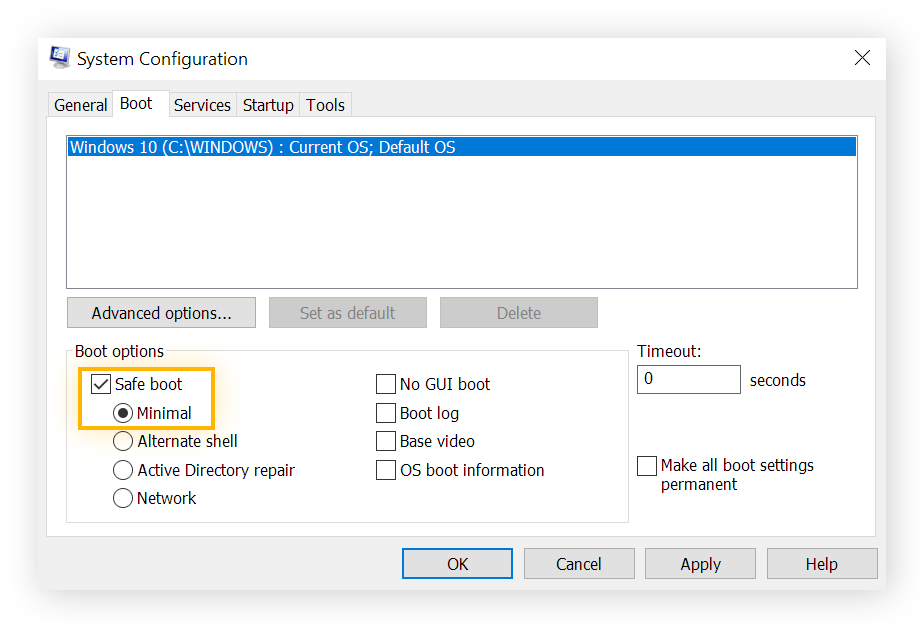This screenshot has width=924, height=626.
Task: Click the OK button
Action: click(457, 563)
